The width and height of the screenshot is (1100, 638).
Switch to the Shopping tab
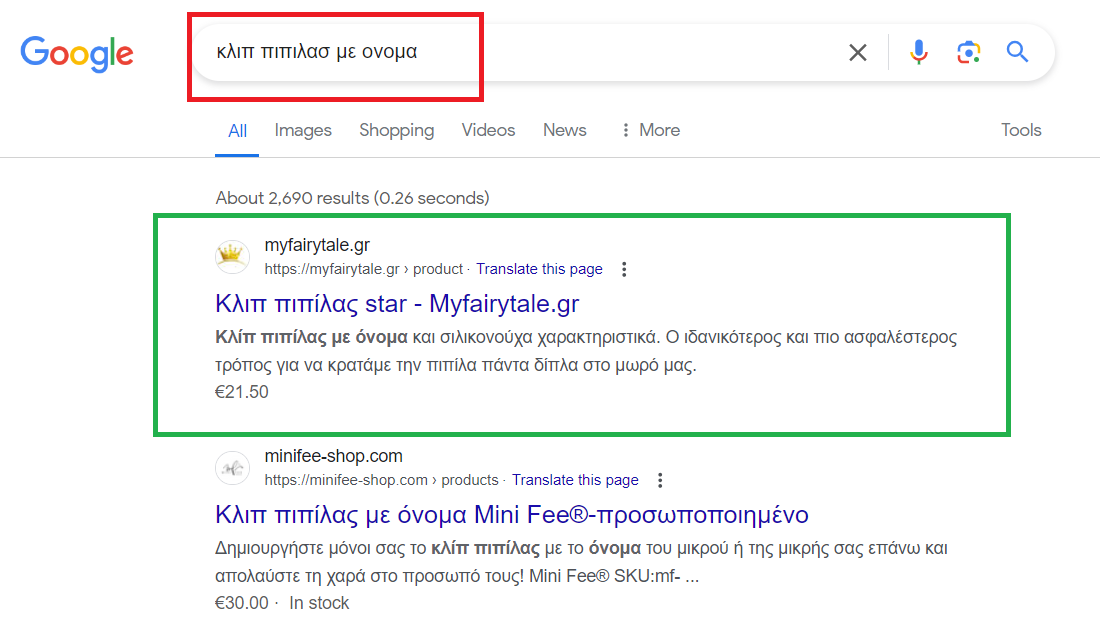[x=396, y=130]
